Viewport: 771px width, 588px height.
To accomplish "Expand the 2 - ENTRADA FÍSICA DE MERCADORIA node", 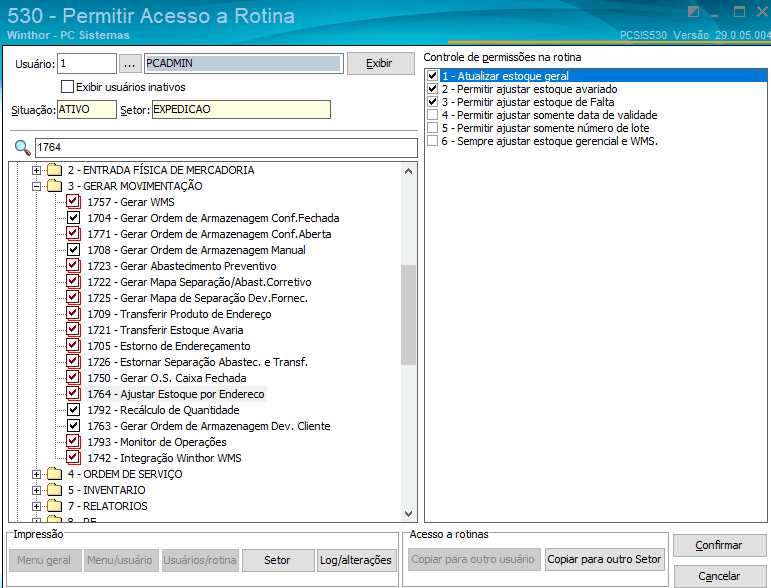I will 37,170.
